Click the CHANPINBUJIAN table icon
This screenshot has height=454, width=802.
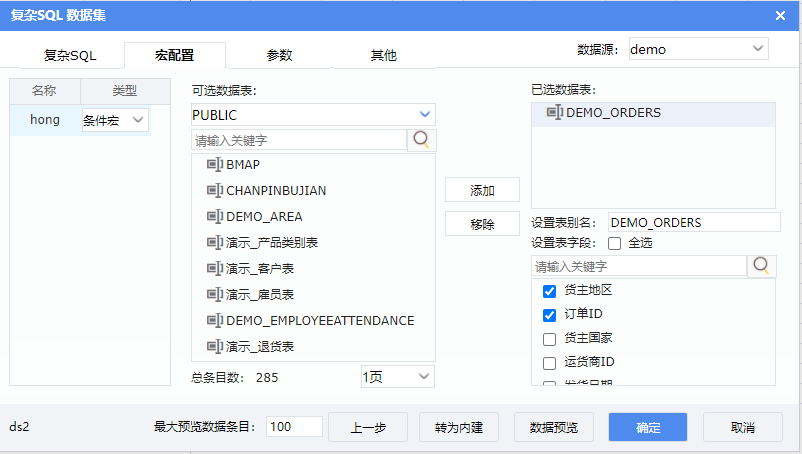214,190
